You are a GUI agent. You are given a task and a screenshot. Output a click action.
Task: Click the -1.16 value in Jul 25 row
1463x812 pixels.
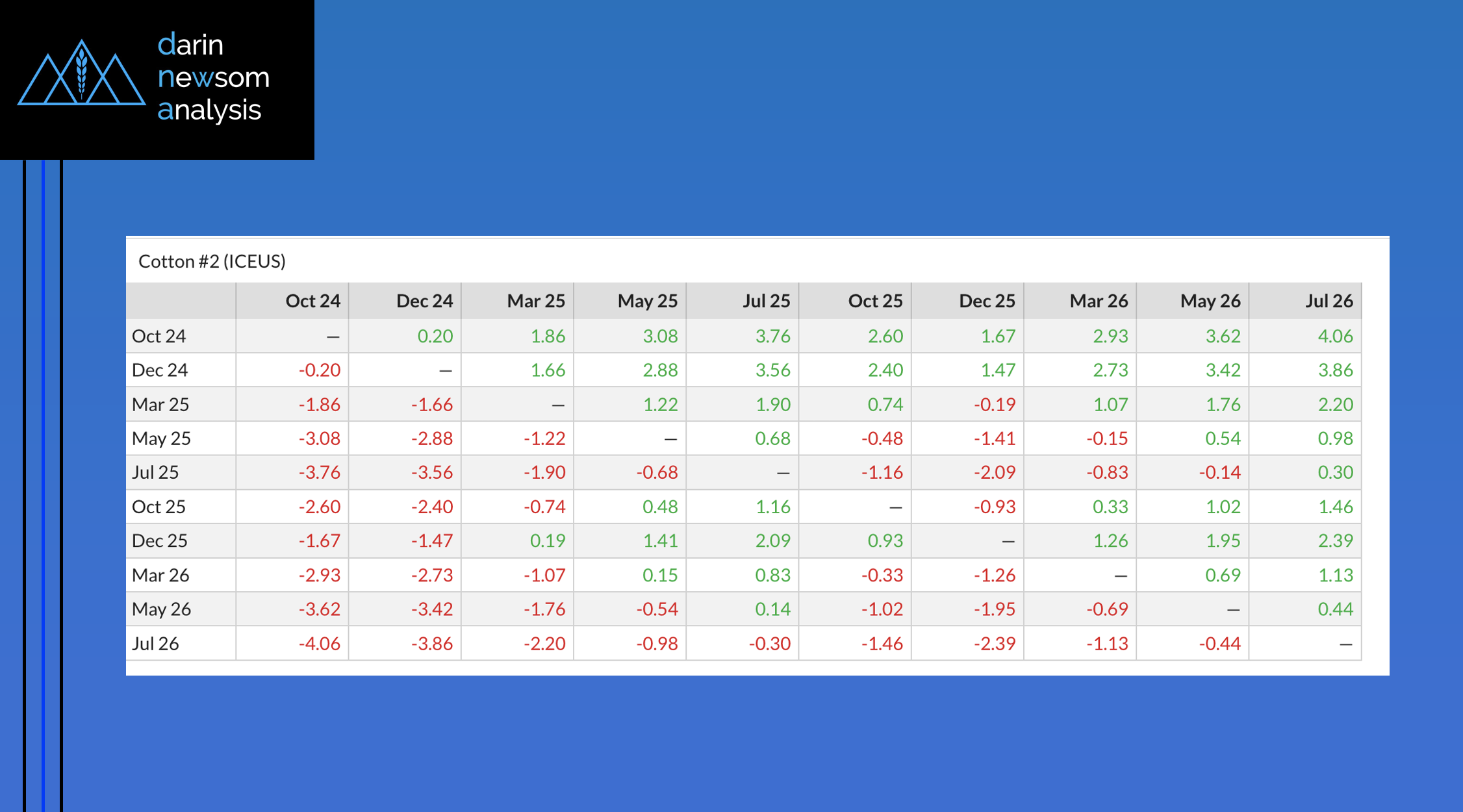(882, 472)
